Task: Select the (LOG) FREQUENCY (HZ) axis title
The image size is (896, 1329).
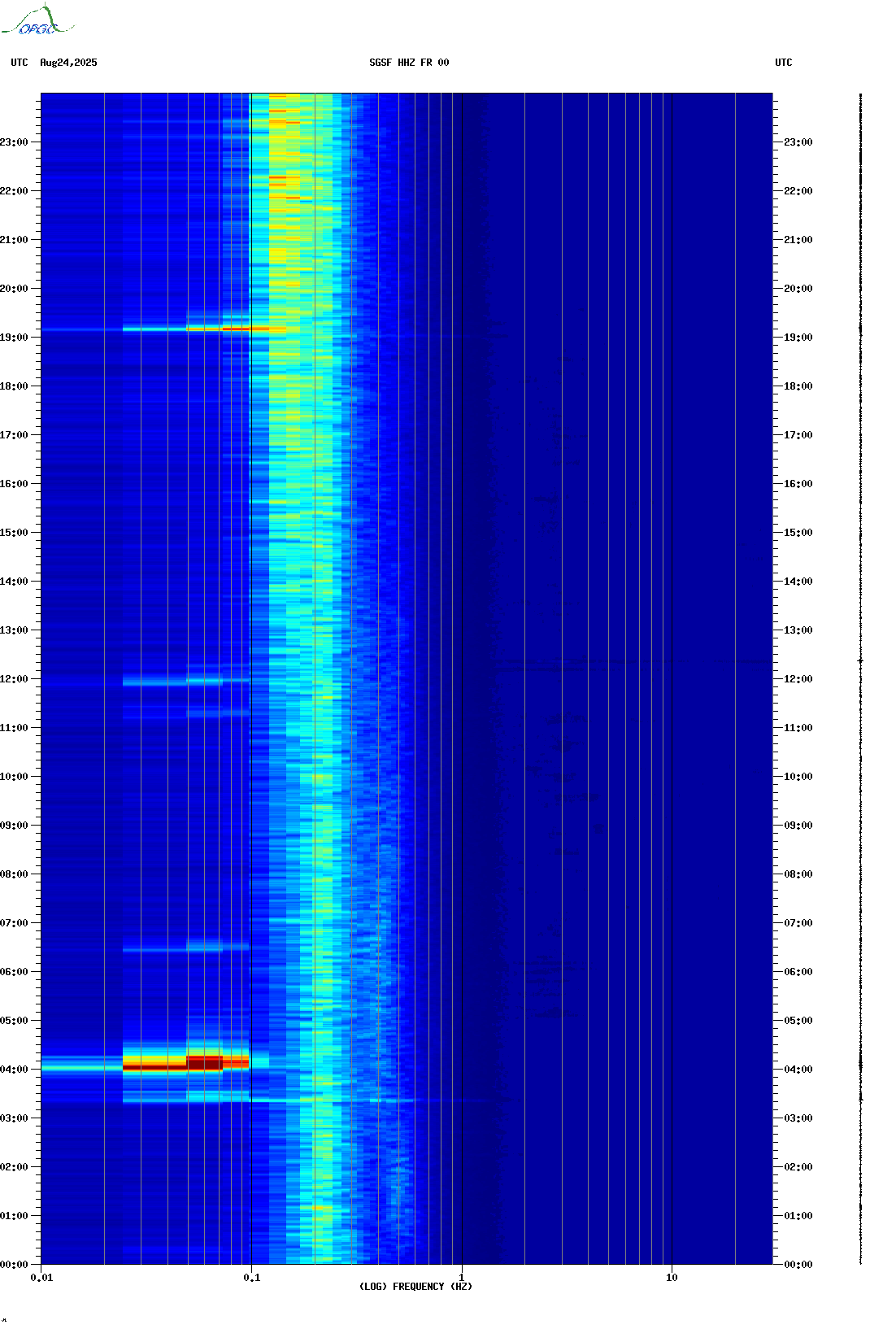Action: [415, 1287]
